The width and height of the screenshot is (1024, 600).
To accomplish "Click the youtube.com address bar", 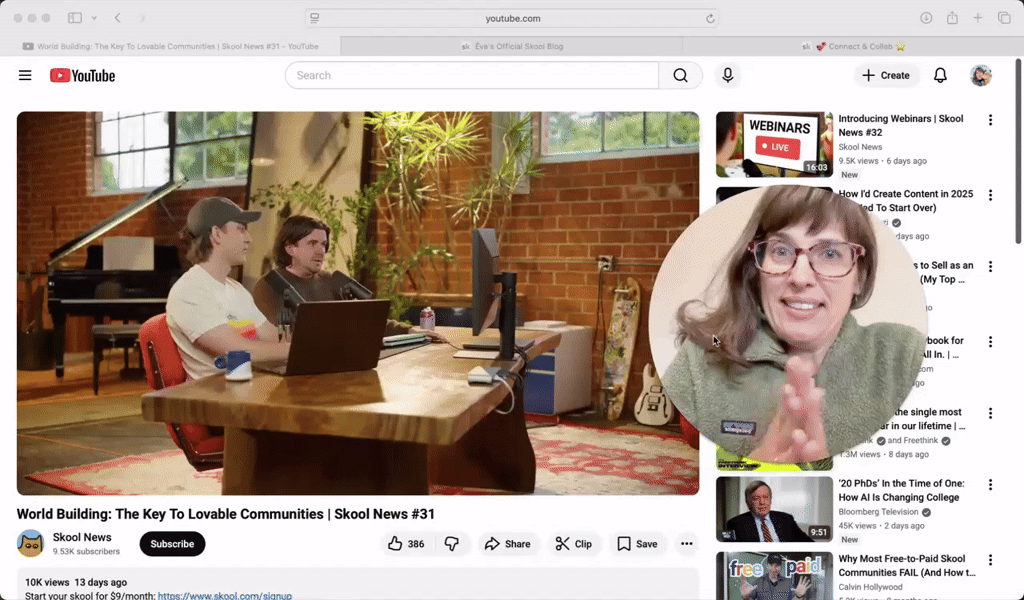I will pyautogui.click(x=513, y=18).
